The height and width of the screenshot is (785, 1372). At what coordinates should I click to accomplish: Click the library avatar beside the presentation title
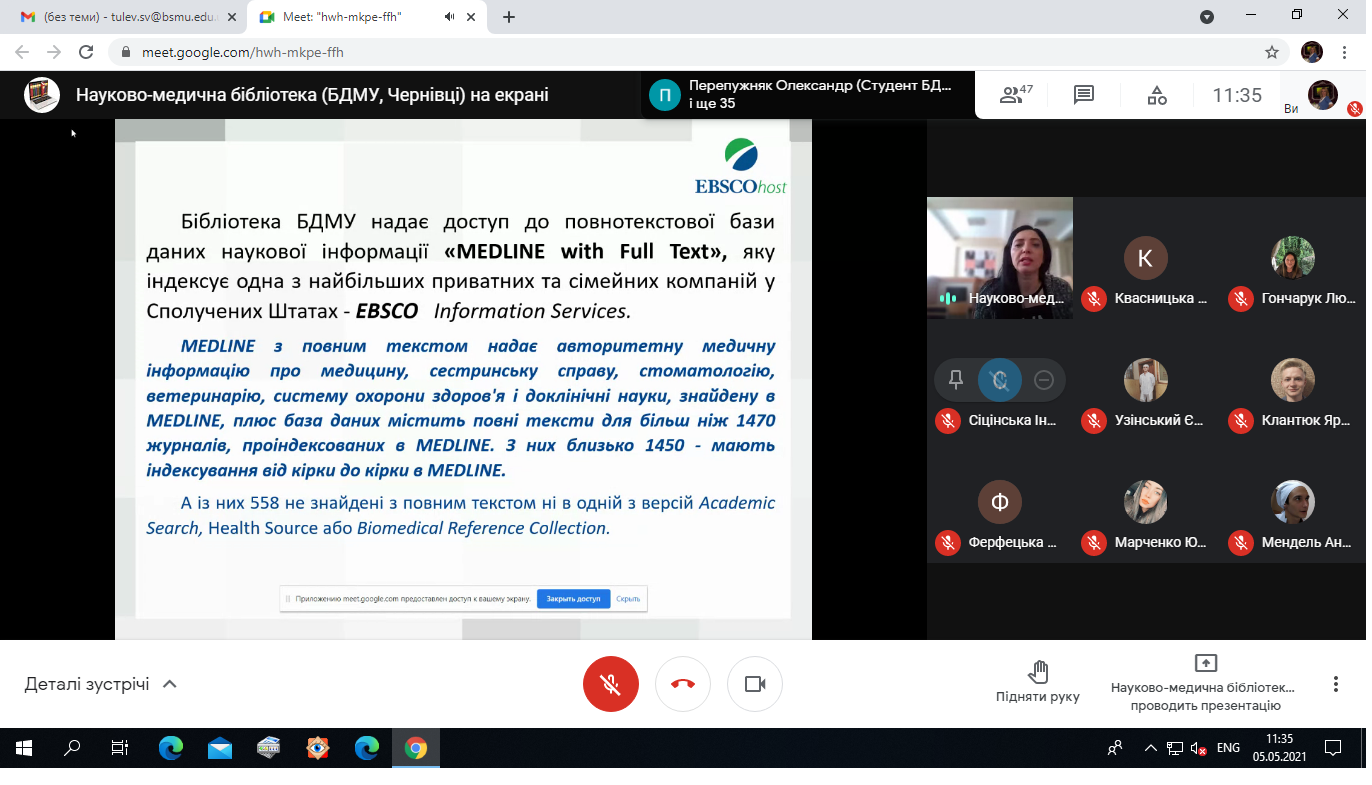point(42,95)
